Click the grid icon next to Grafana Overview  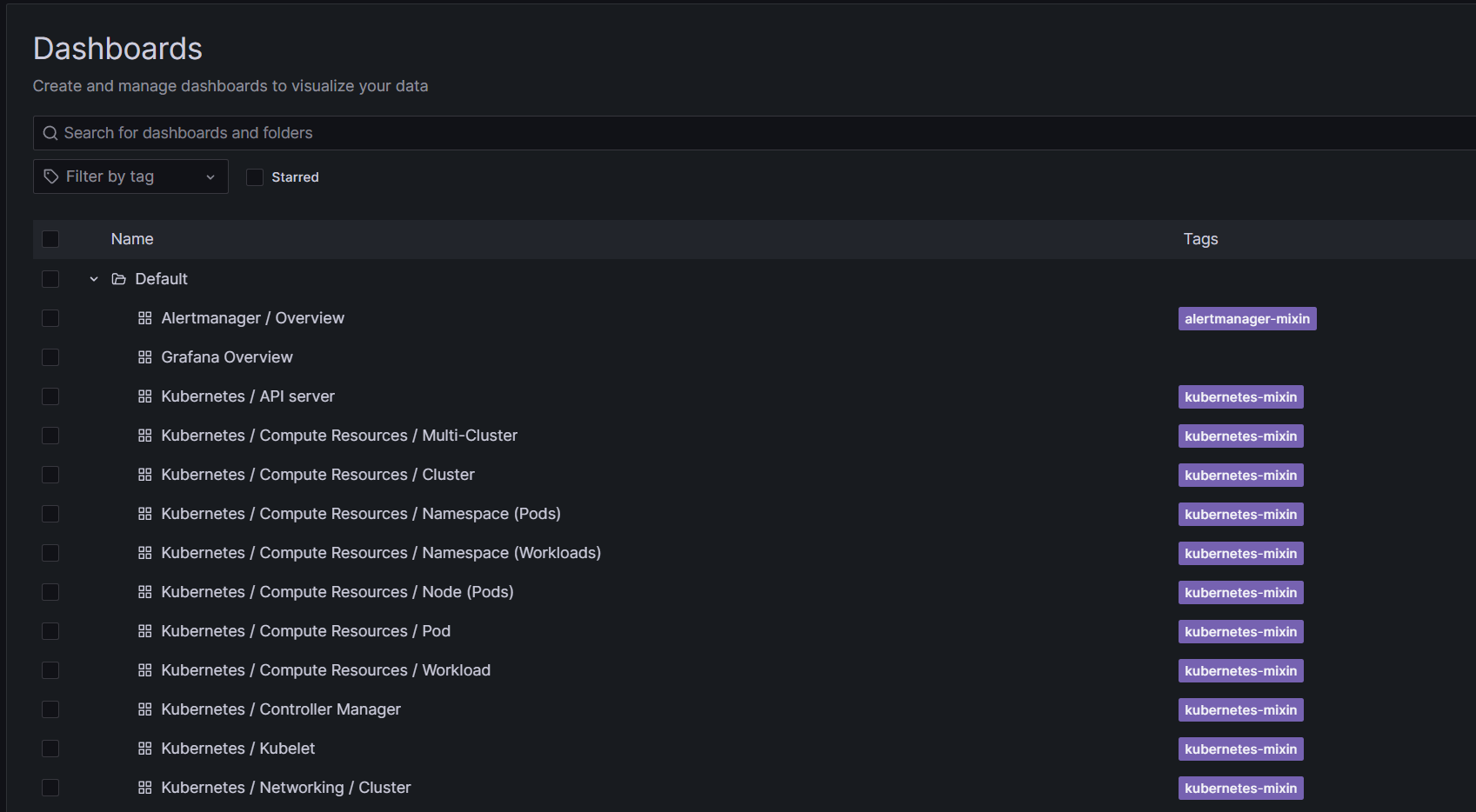144,357
